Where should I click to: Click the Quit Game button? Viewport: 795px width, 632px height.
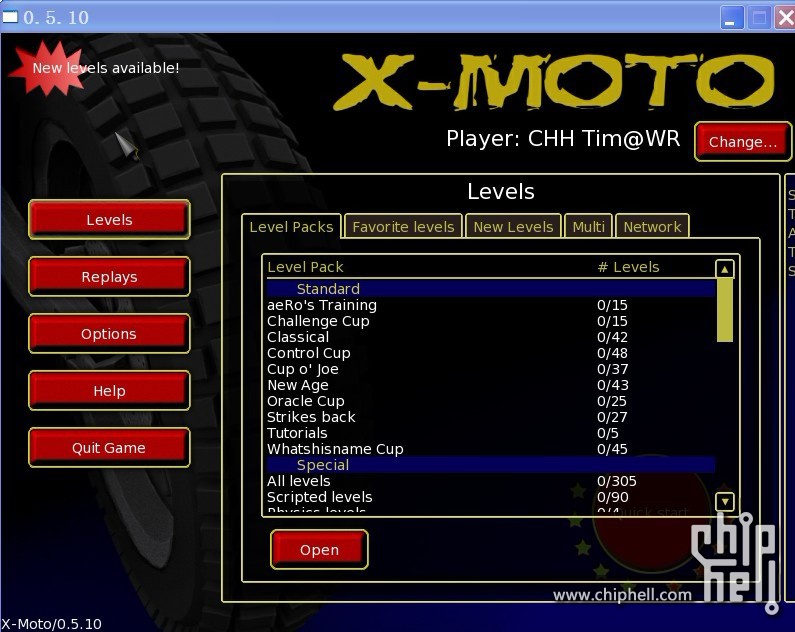point(110,448)
